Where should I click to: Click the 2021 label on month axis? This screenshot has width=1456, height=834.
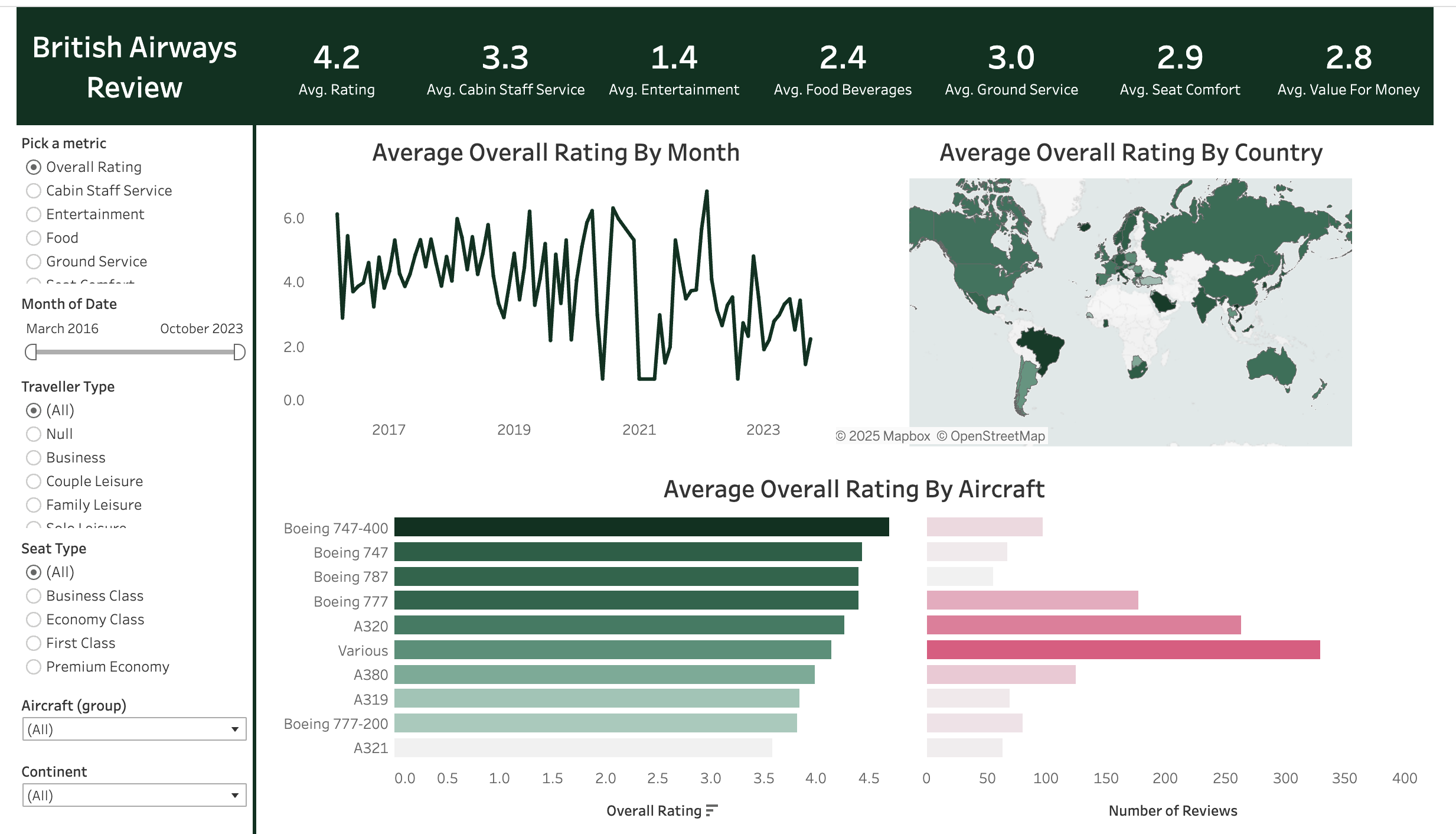tap(639, 430)
